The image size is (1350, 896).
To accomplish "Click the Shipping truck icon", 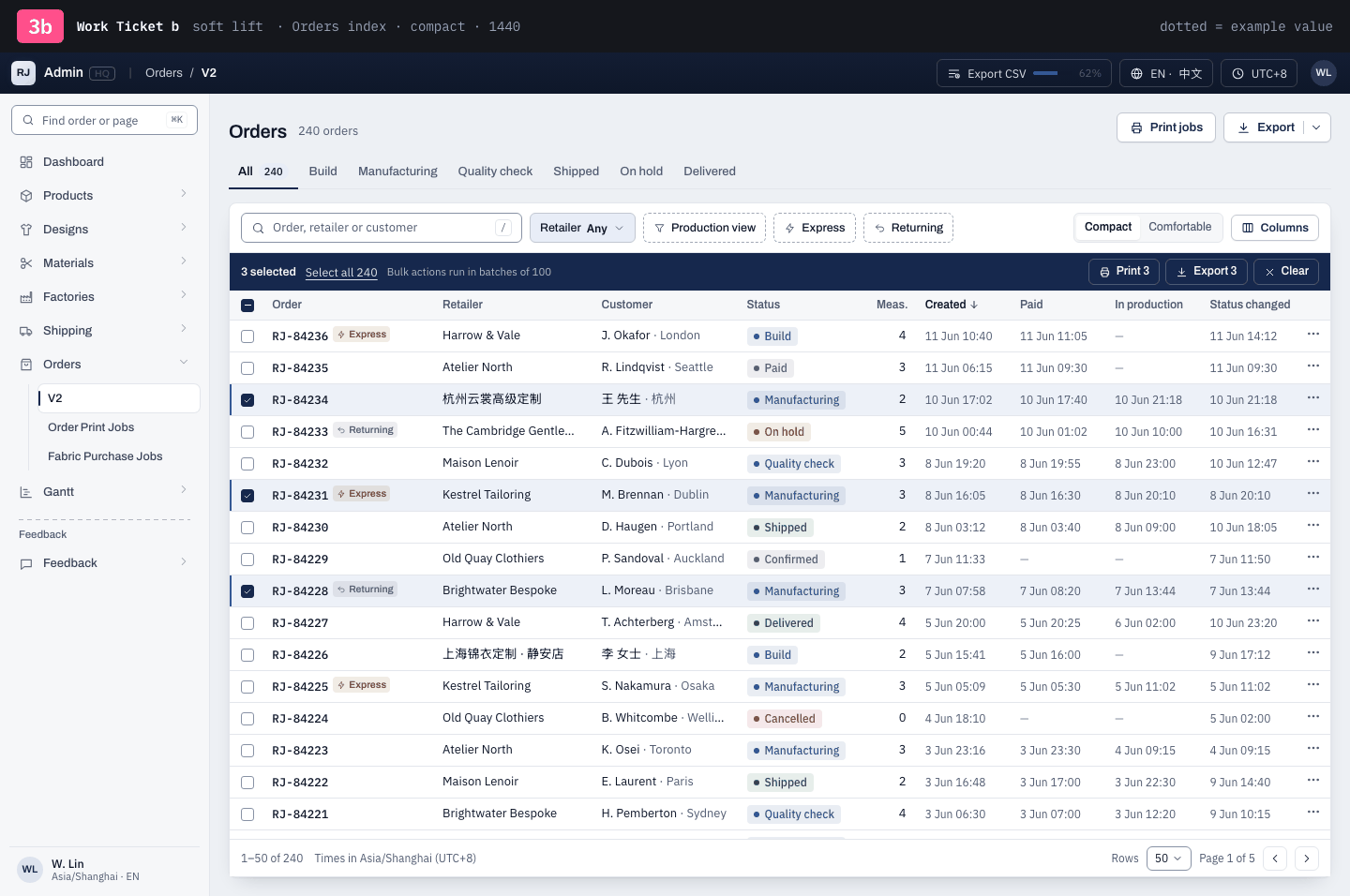I will click(26, 331).
